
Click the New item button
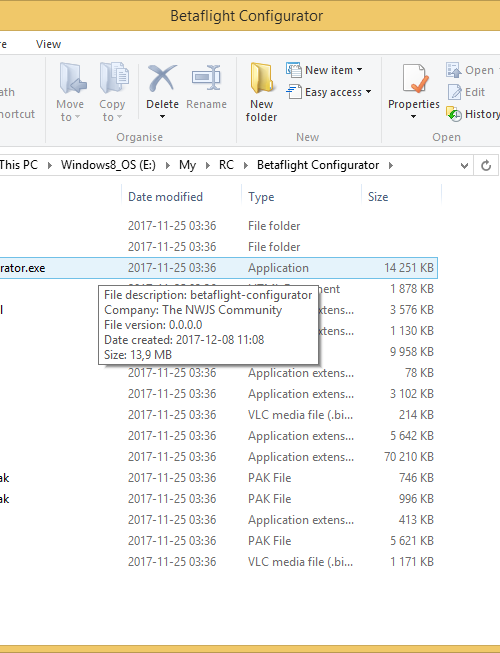point(324,70)
